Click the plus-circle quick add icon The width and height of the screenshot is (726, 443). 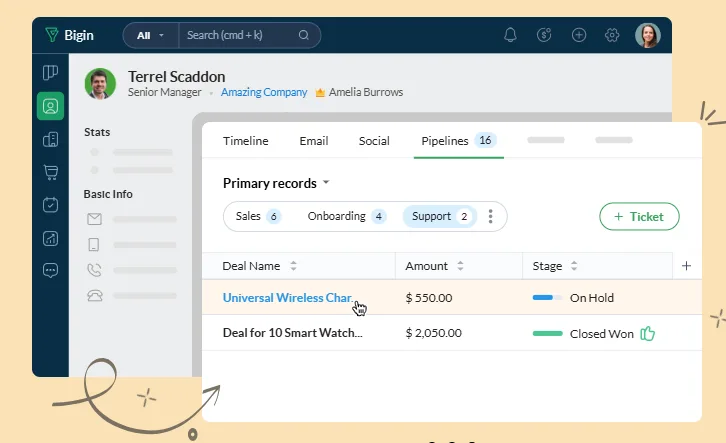click(x=579, y=35)
